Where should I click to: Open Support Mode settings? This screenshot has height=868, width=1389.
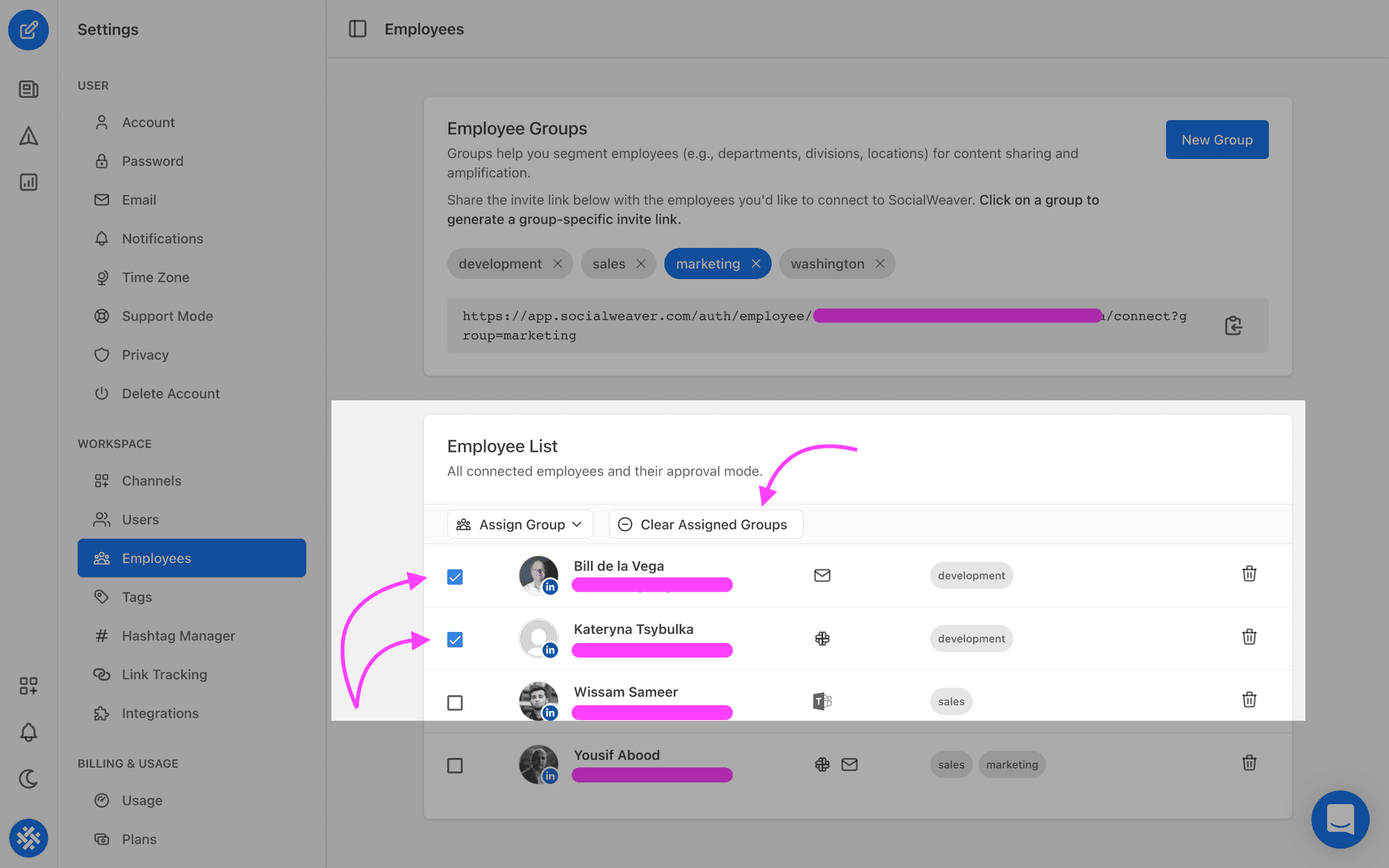[192, 316]
